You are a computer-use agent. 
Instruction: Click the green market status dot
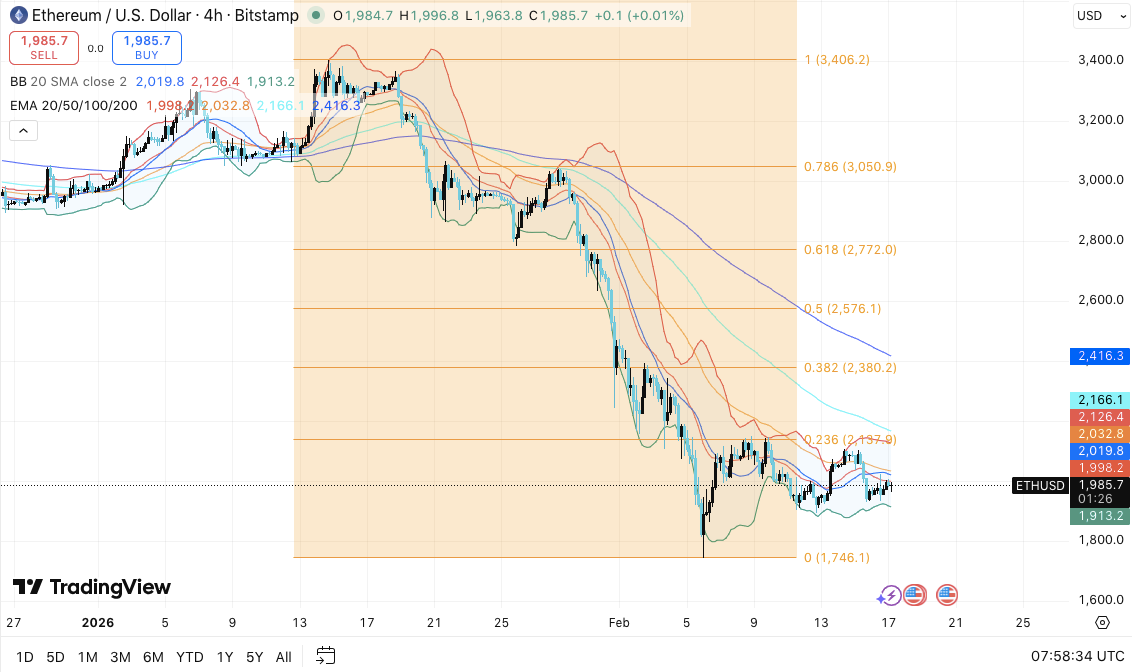[x=316, y=16]
